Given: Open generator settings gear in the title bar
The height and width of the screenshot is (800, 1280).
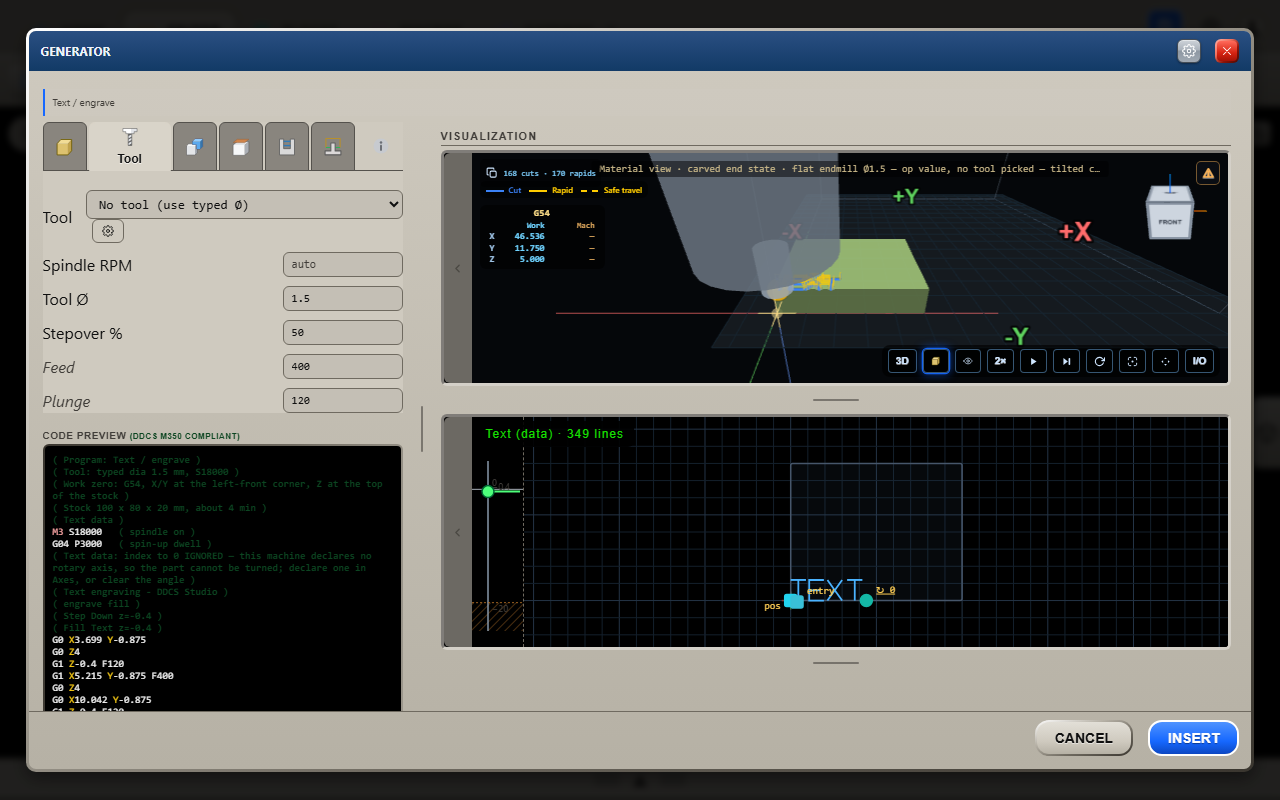Looking at the screenshot, I should tap(1189, 51).
